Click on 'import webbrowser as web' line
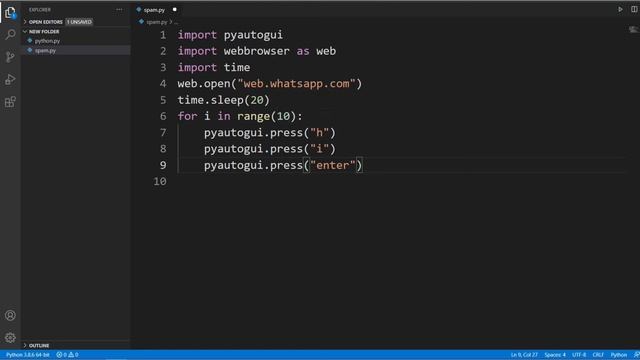 coord(257,51)
